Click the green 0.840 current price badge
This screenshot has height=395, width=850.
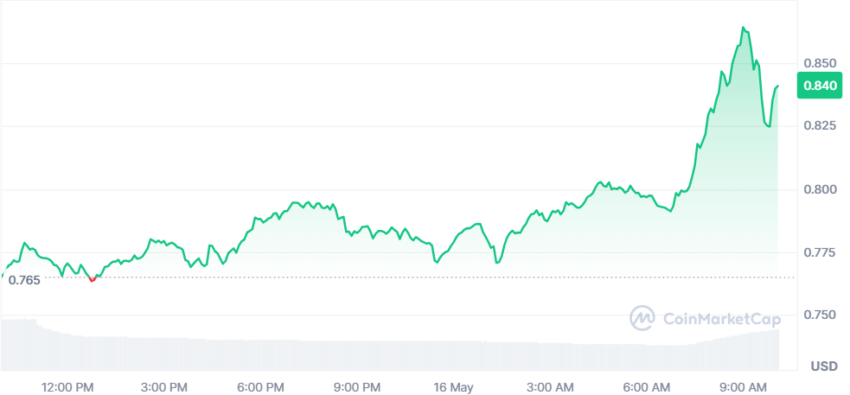point(820,86)
